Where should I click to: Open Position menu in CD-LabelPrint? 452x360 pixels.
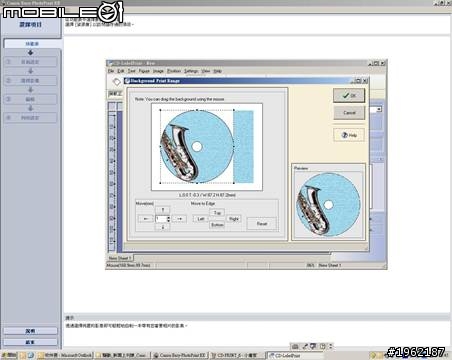click(x=174, y=71)
